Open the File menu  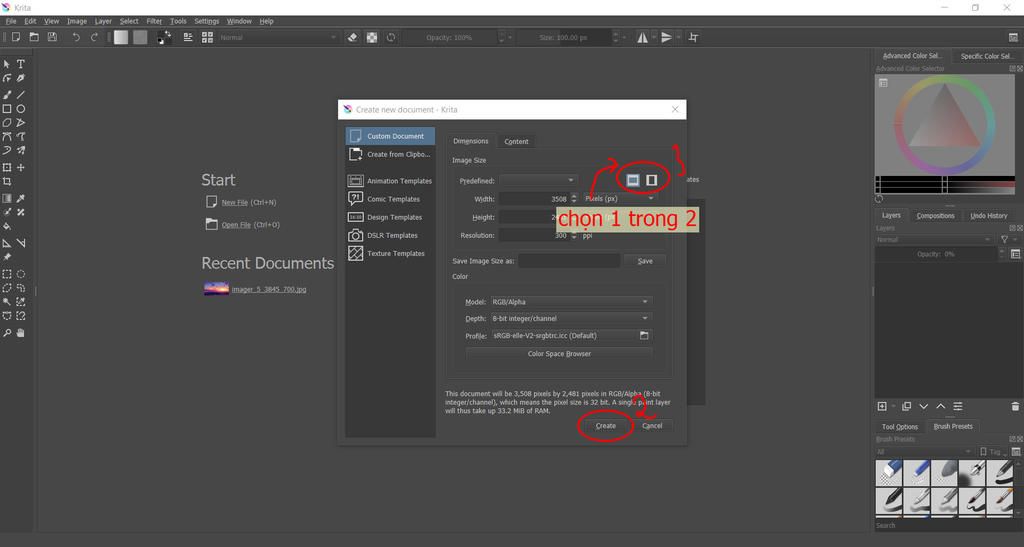tap(11, 21)
